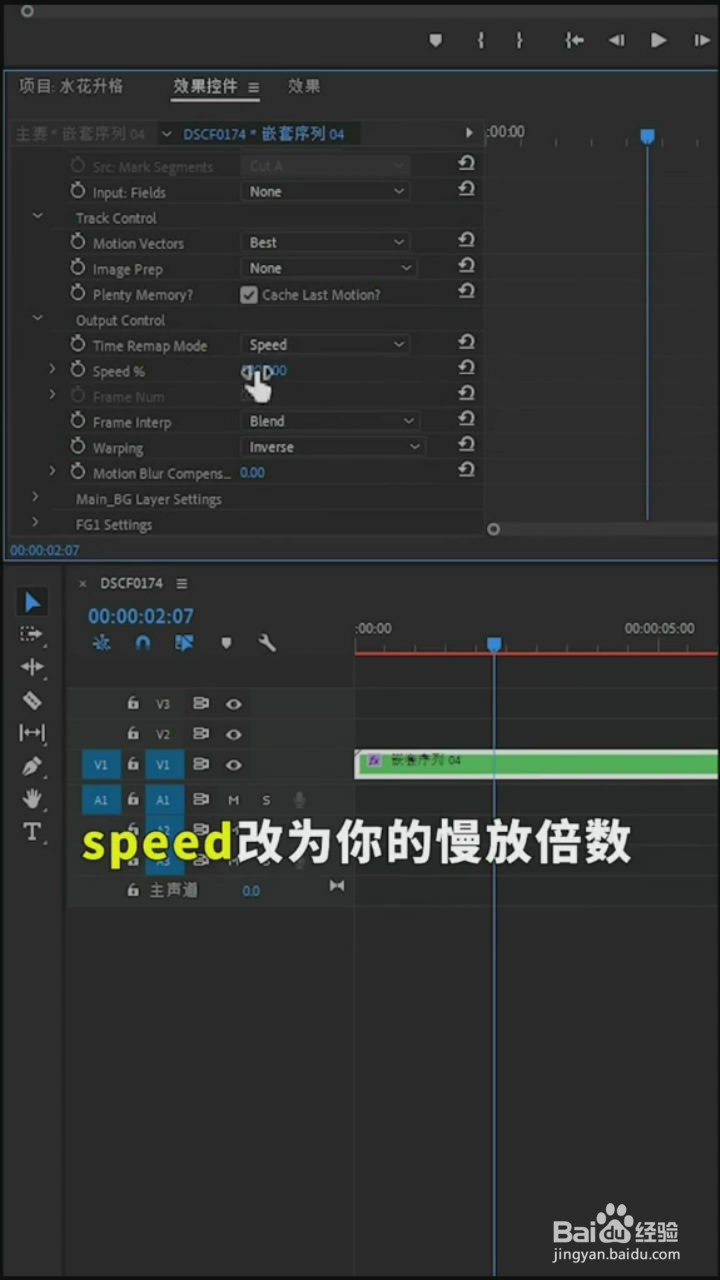Reset the Time Remap Mode parameter

pyautogui.click(x=466, y=342)
